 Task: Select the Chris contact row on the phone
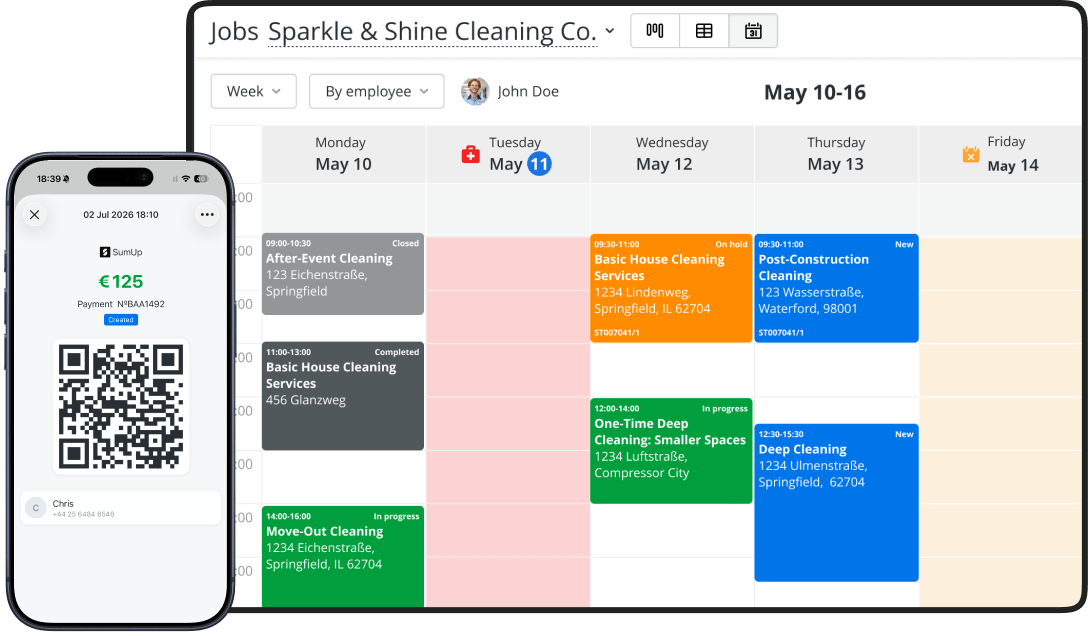[x=121, y=508]
